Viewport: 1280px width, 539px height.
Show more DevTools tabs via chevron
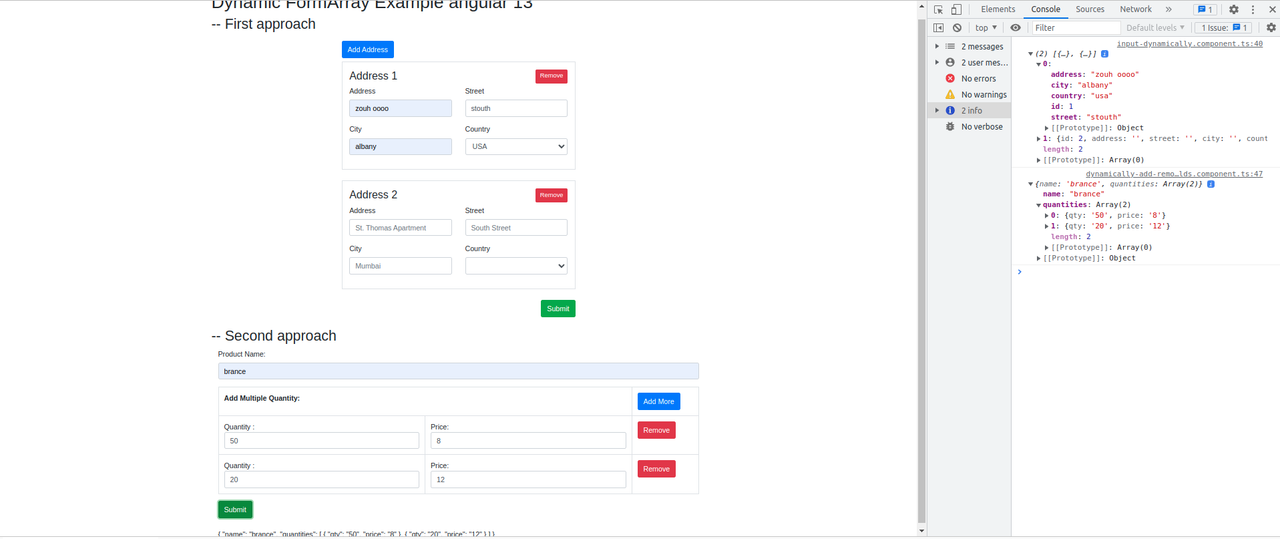click(x=1168, y=9)
